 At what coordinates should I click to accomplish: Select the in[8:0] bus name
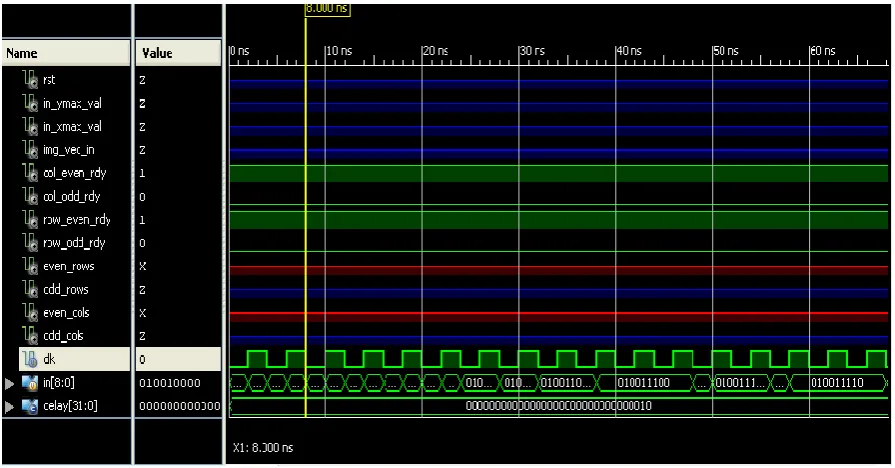59,383
